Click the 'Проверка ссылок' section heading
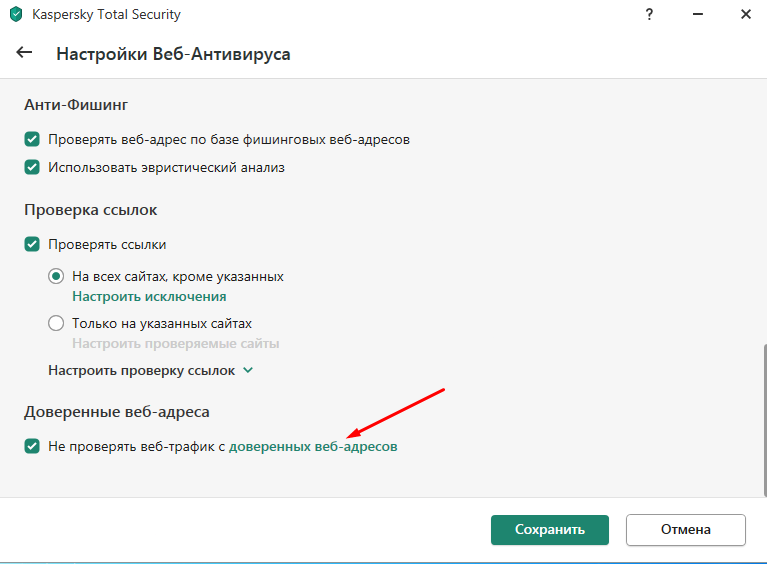767x564 pixels. 90,210
